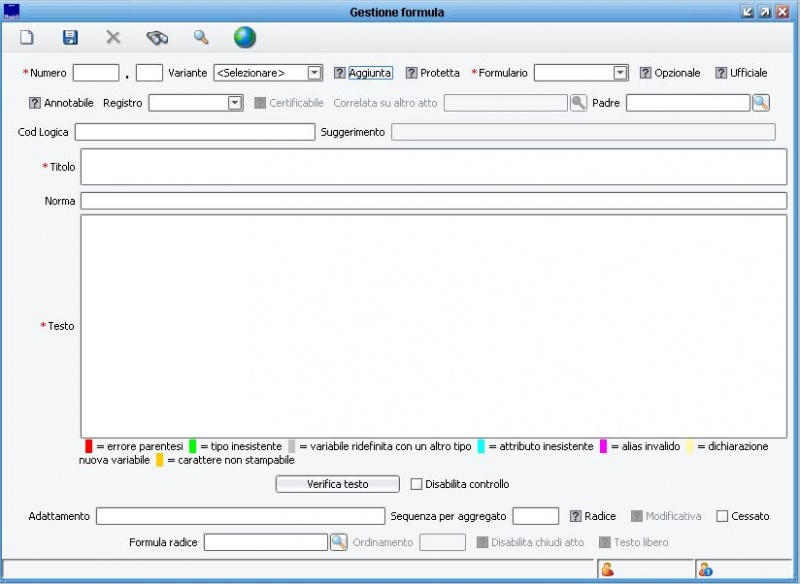
Task: Click the binoculars search icon
Action: pos(157,37)
